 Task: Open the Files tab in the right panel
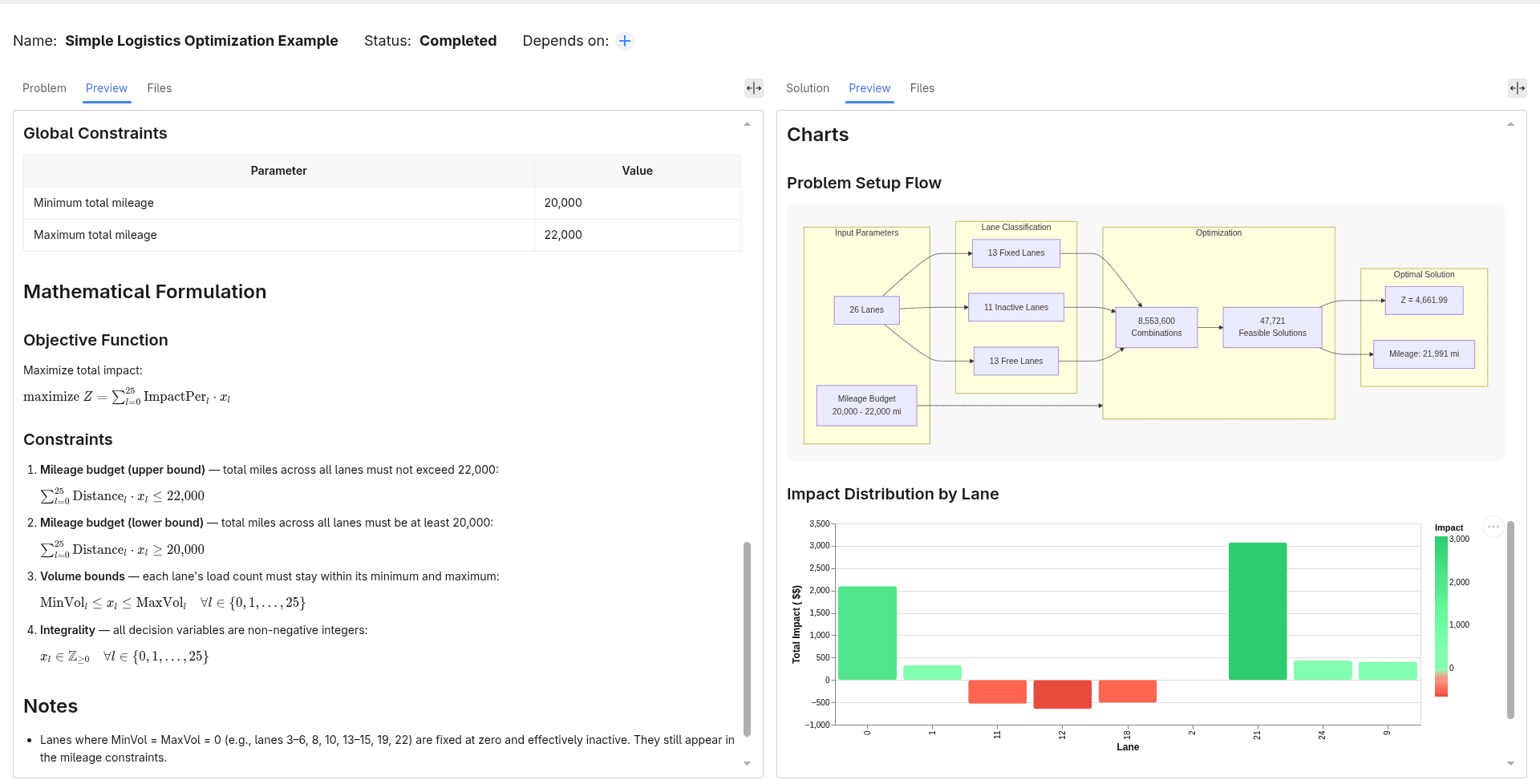(922, 88)
